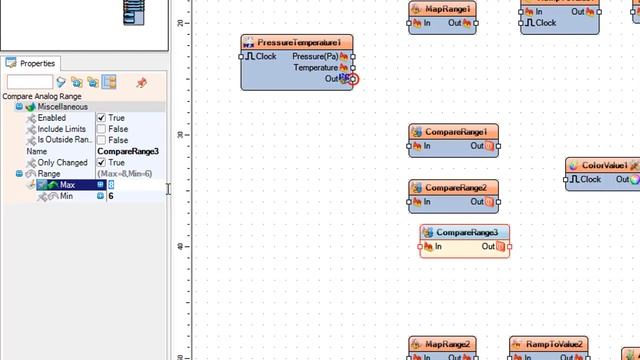Click CompareRange2 Out pin

[x=498, y=202]
